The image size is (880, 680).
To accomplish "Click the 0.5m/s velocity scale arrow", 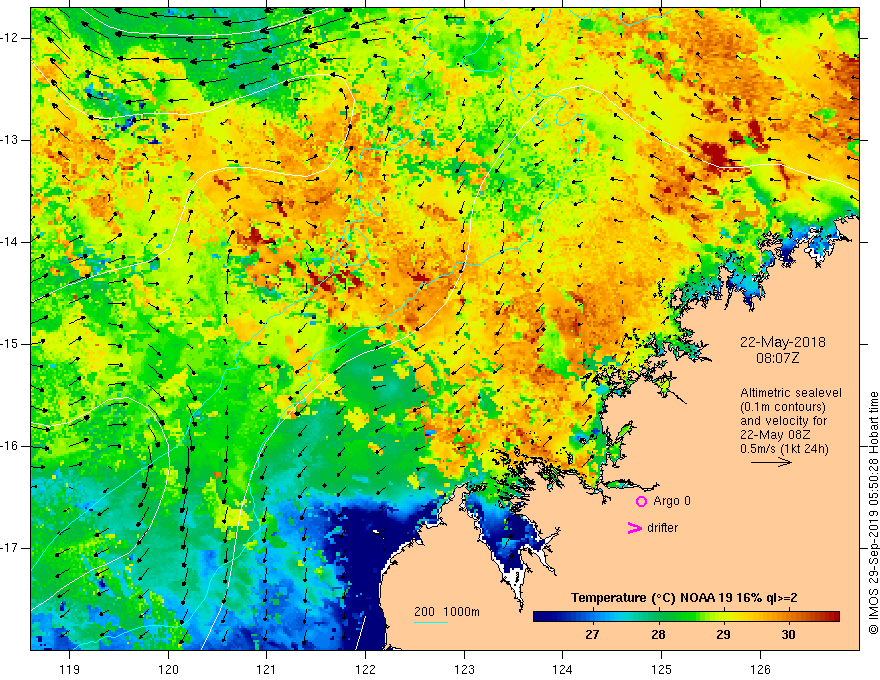I will (x=771, y=462).
